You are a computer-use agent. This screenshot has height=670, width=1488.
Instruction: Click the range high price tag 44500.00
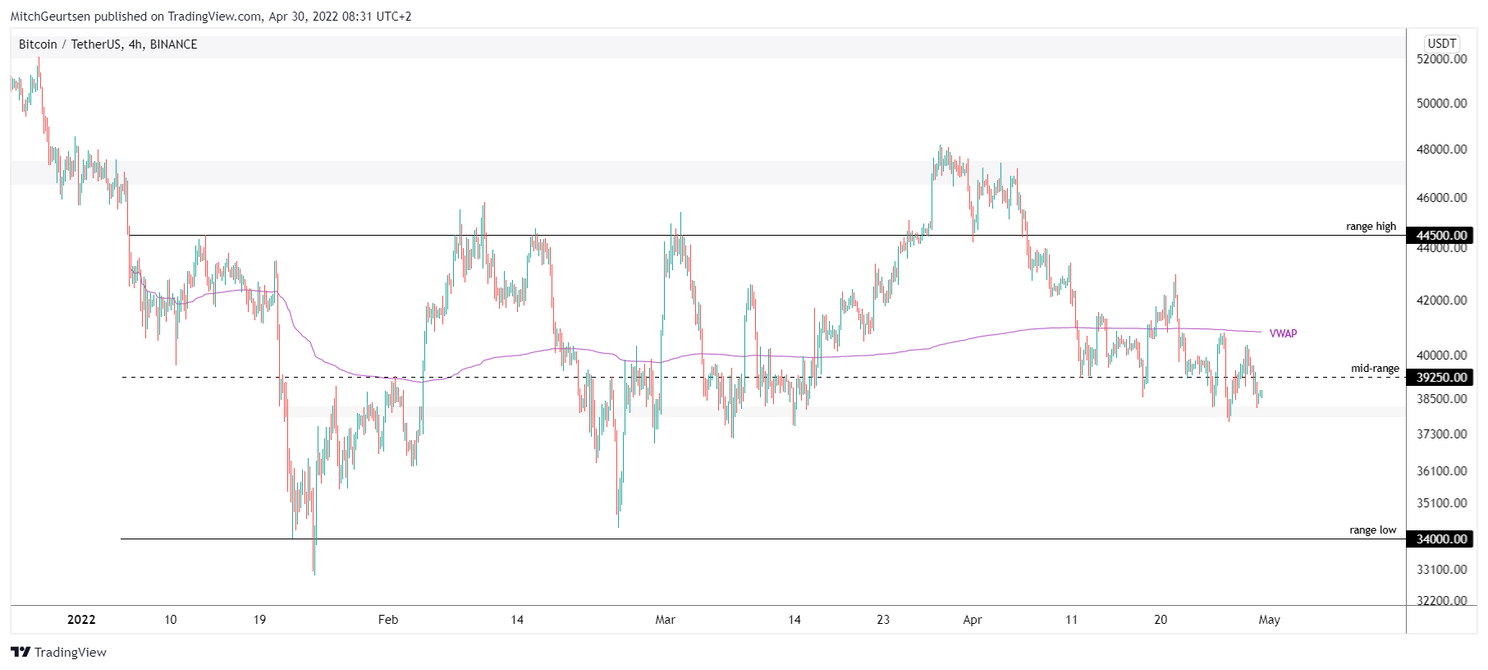pos(1440,235)
